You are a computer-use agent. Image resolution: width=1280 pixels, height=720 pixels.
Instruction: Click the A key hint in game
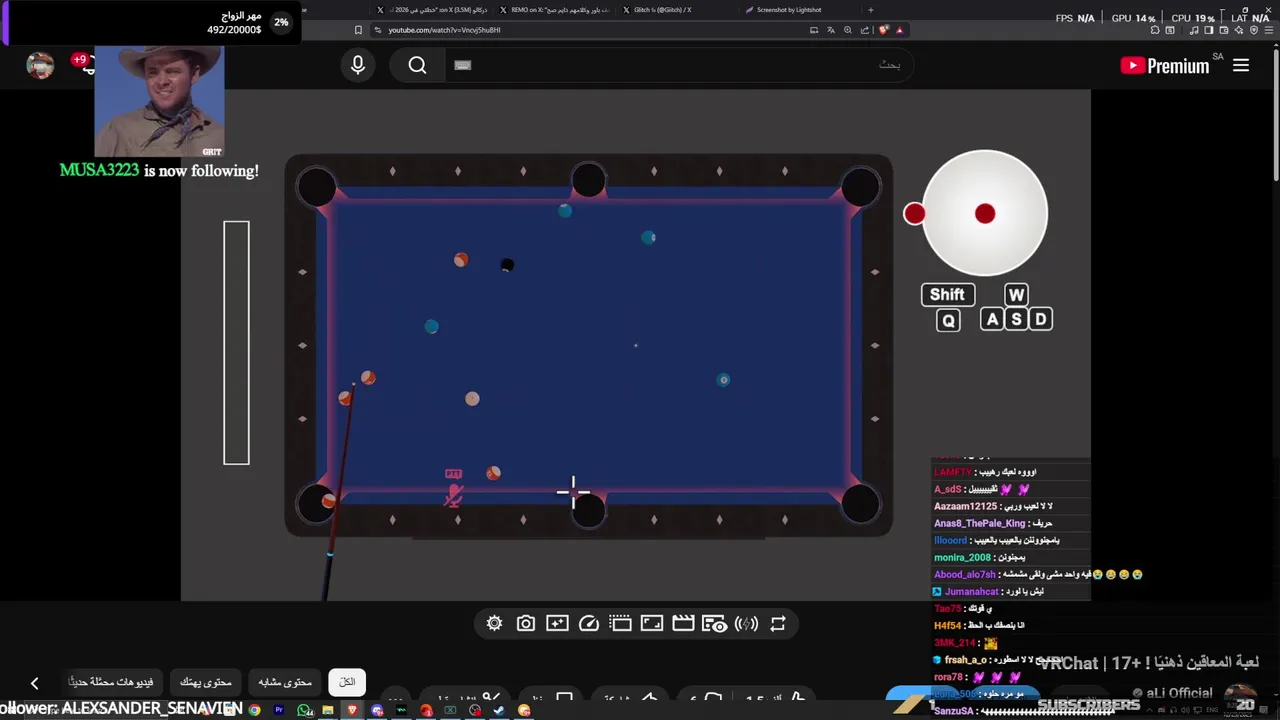(x=992, y=319)
